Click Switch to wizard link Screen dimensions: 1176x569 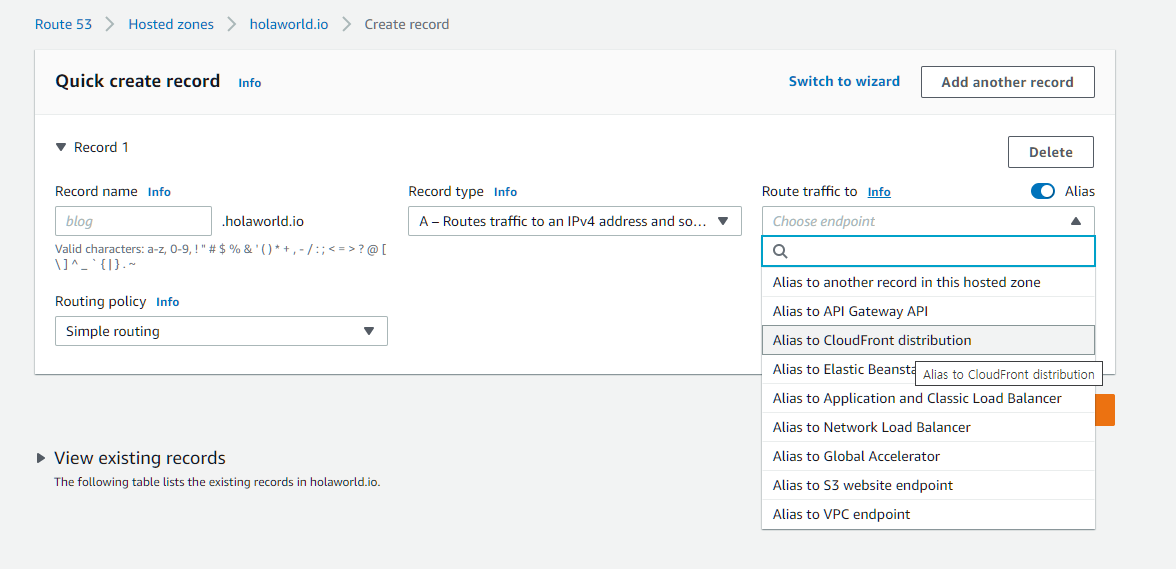(x=844, y=81)
